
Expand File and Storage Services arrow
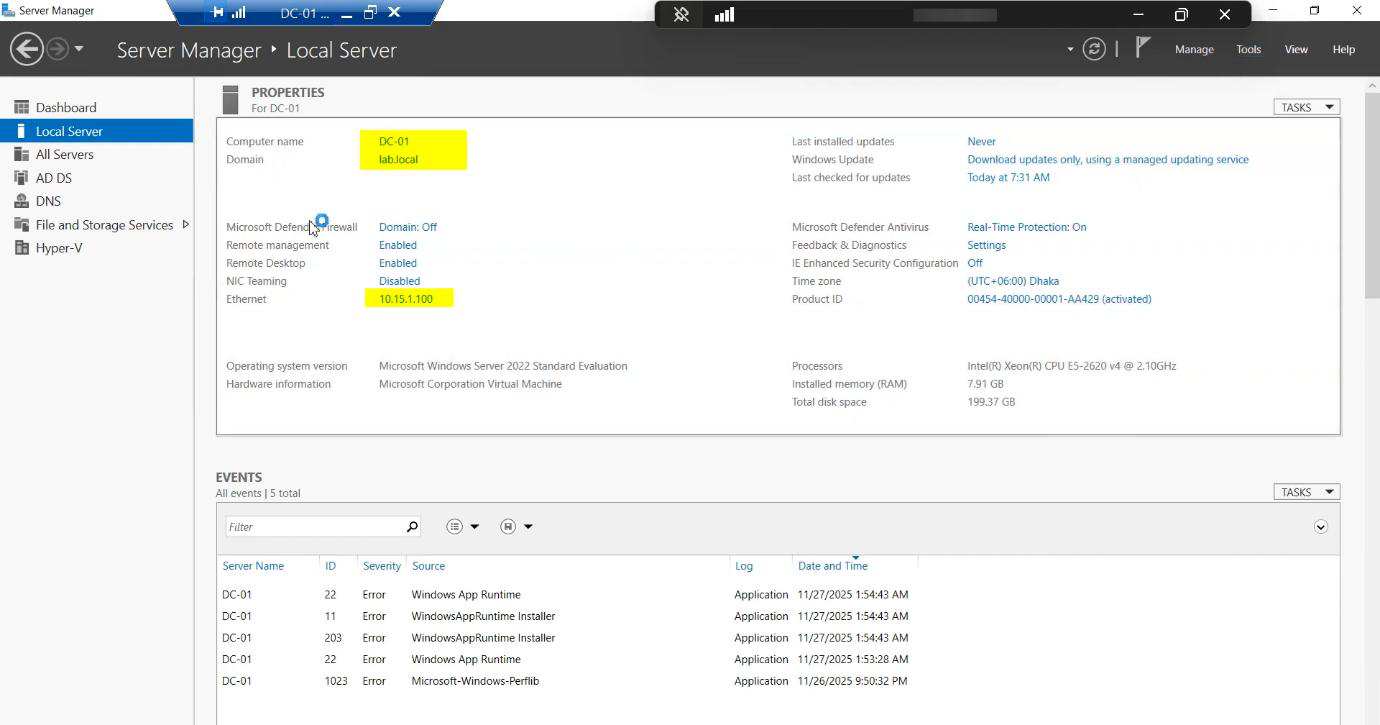tap(185, 225)
